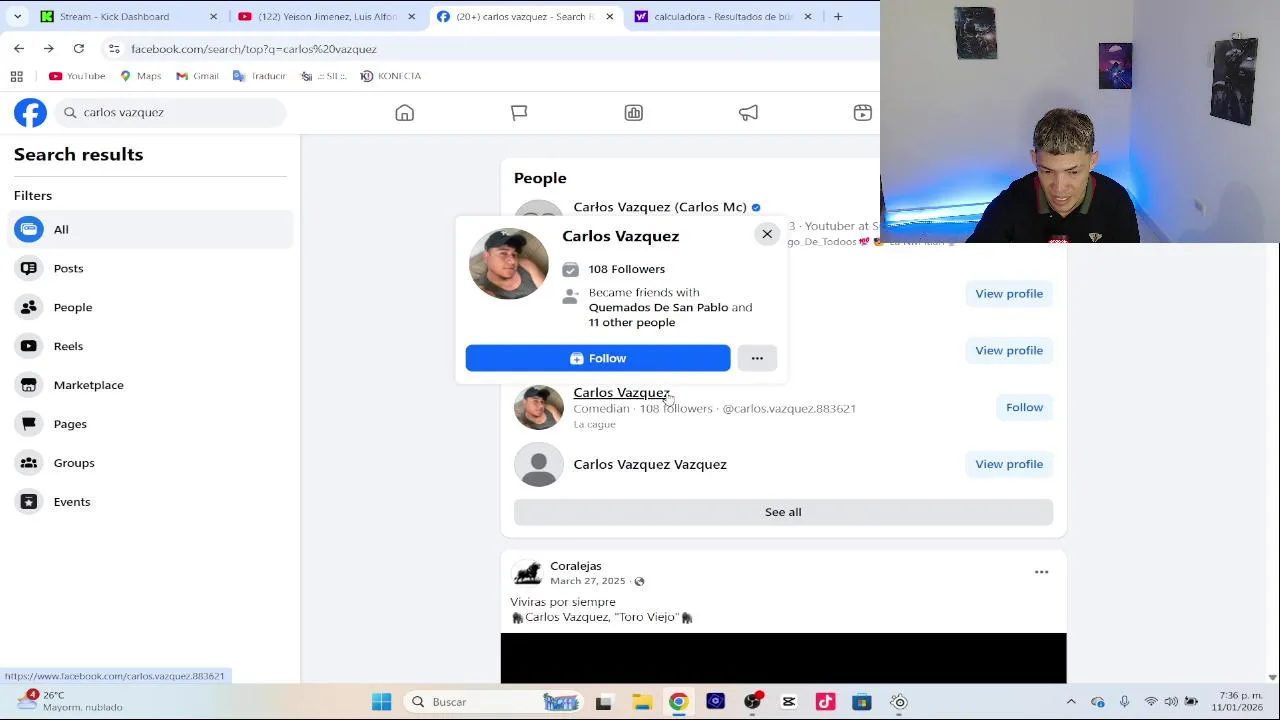1280x720 pixels.
Task: Reload the current page
Action: point(79,48)
